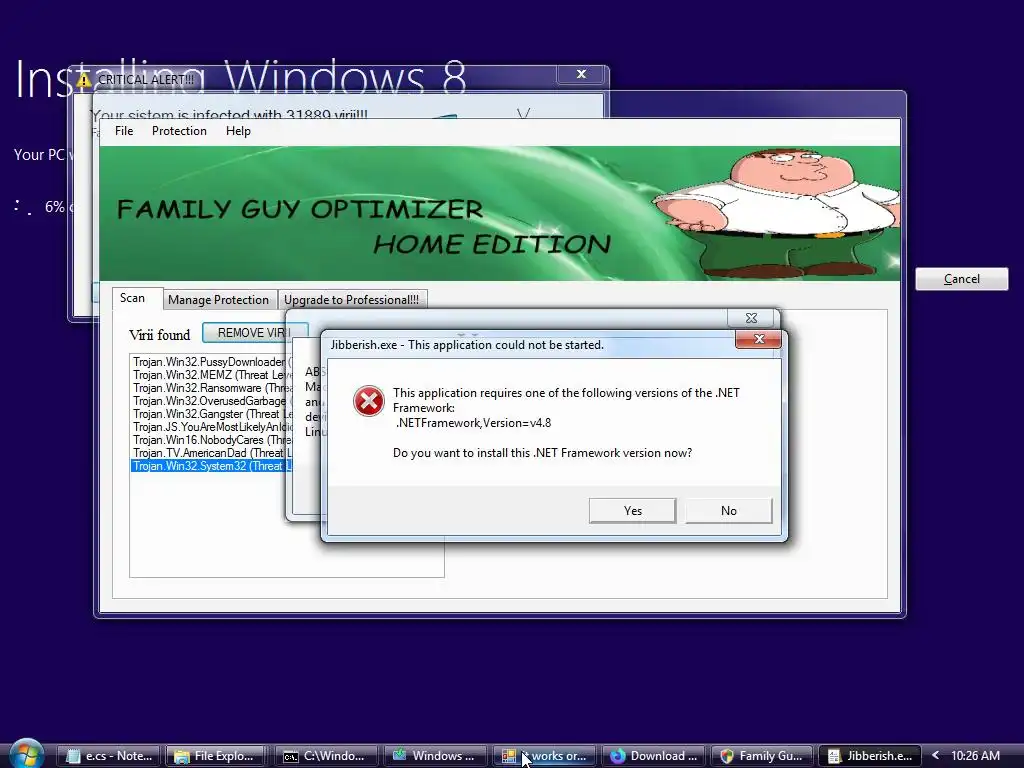
Task: Select Trojan.Win32.OverusedGarbage entry
Action: click(x=211, y=401)
